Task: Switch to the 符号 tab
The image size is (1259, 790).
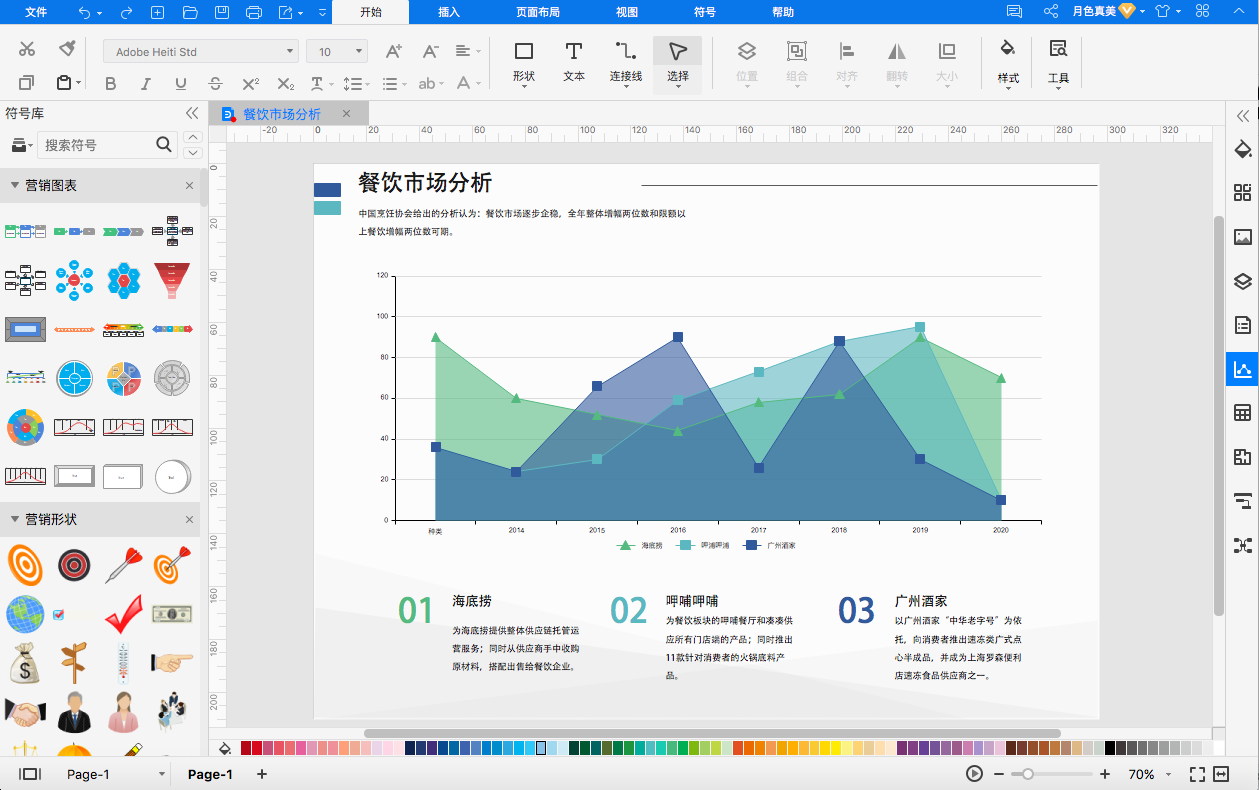Action: point(705,12)
